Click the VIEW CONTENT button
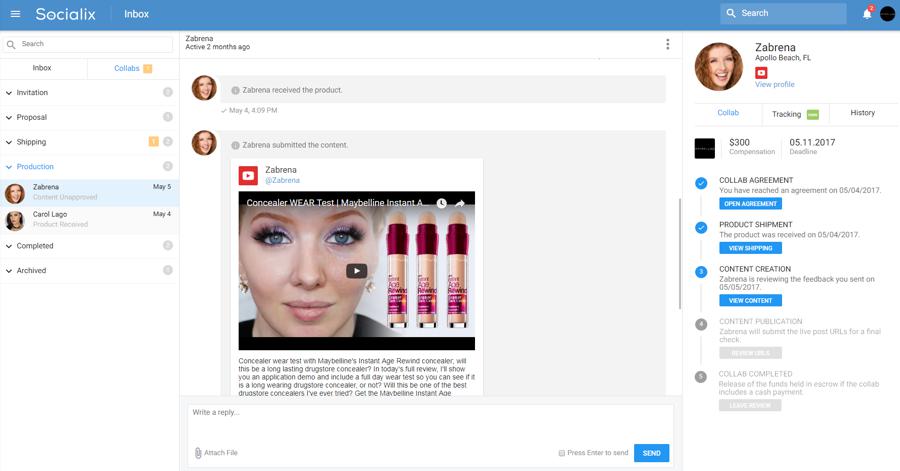This screenshot has width=900, height=471. (750, 301)
